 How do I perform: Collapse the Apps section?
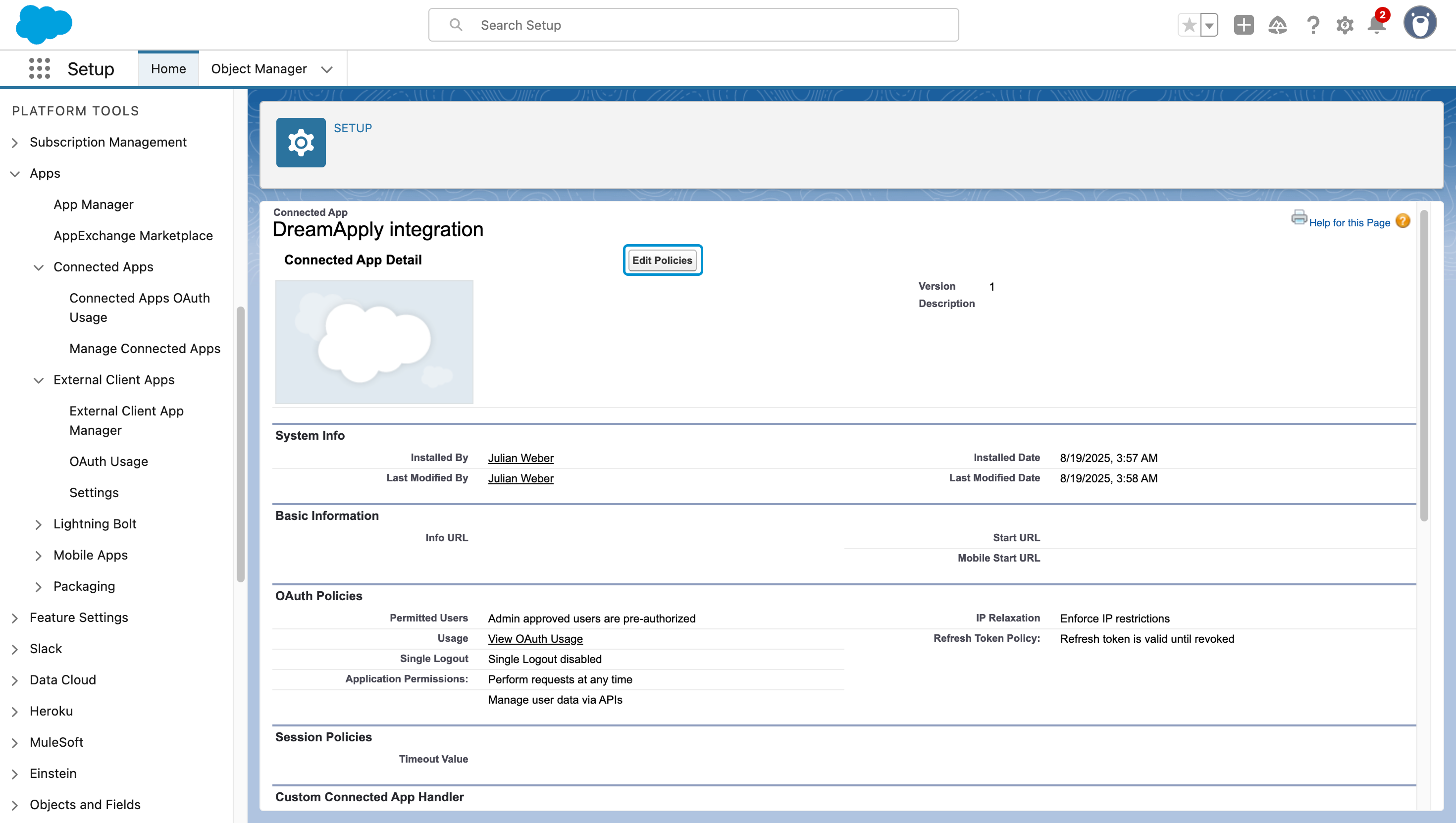pos(15,173)
